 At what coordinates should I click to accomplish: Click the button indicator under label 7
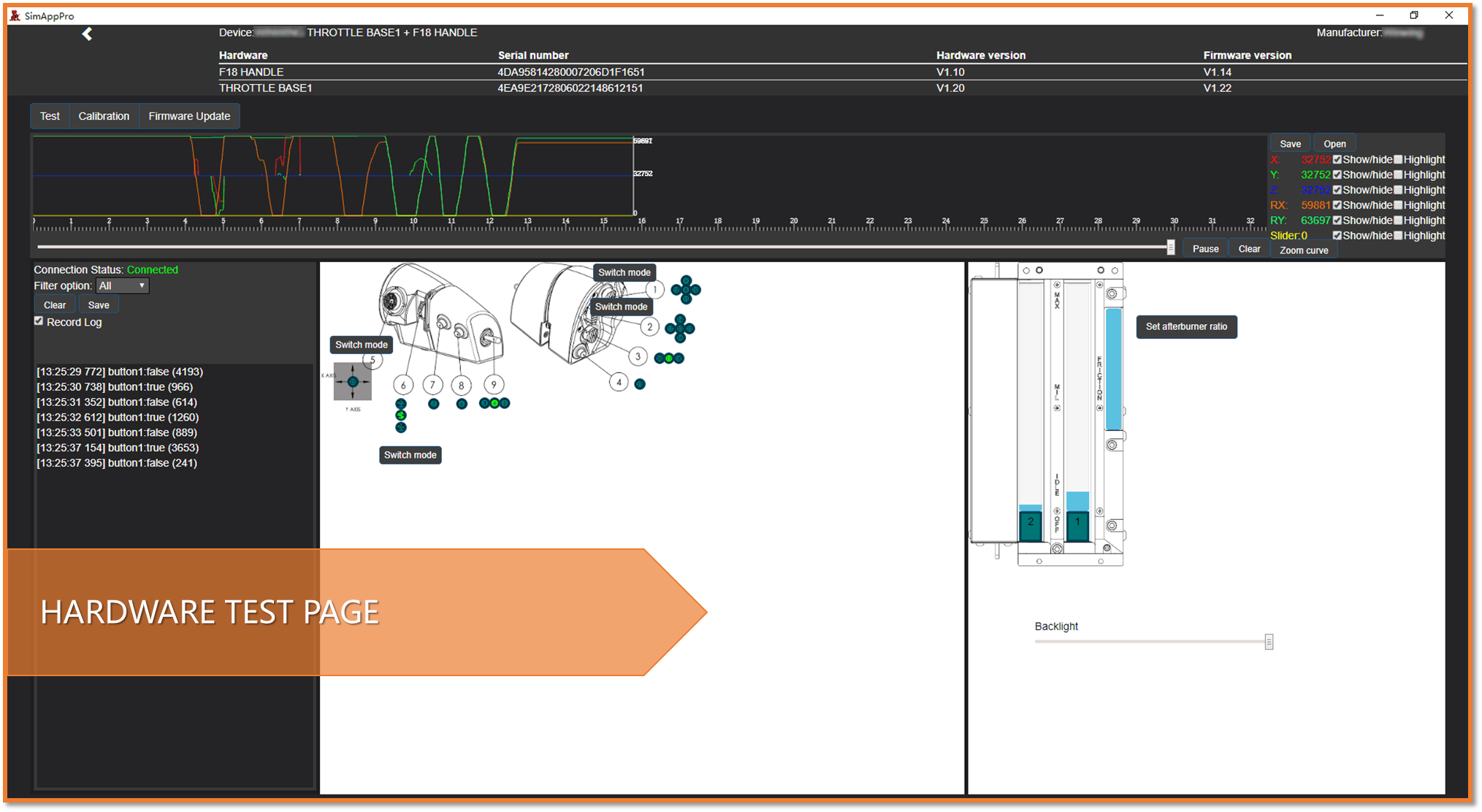click(x=434, y=404)
